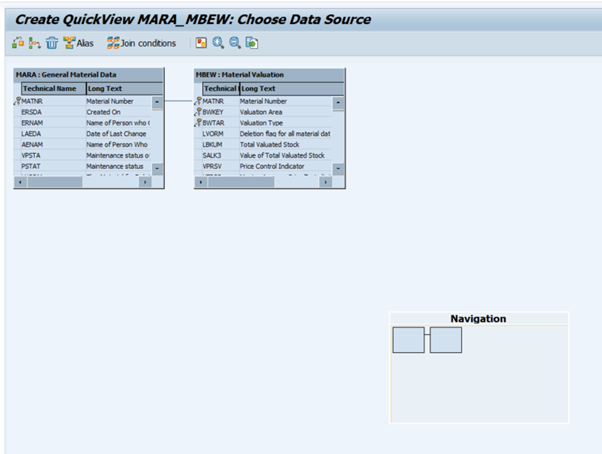Toggle the navigation pane icon
The height and width of the screenshot is (454, 602).
click(x=201, y=43)
